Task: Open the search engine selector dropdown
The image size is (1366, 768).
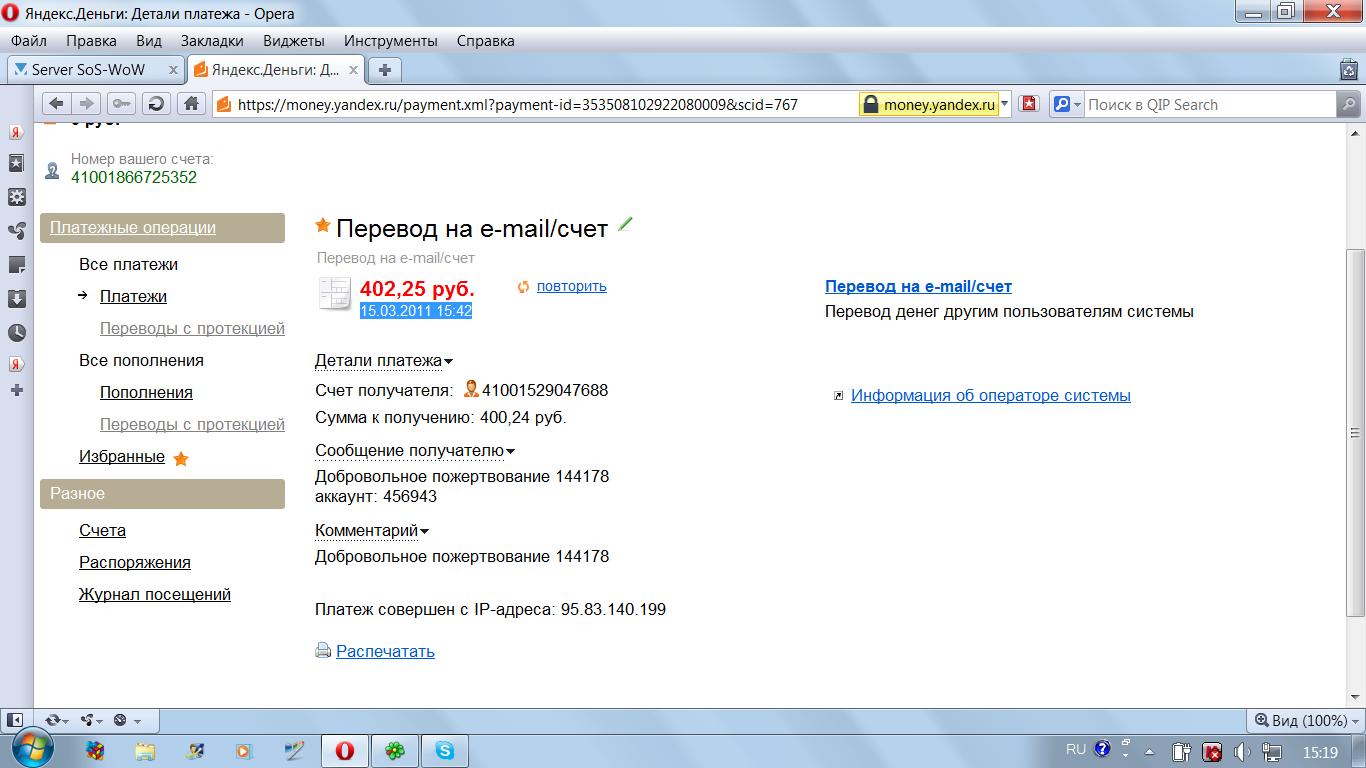Action: [x=1066, y=104]
